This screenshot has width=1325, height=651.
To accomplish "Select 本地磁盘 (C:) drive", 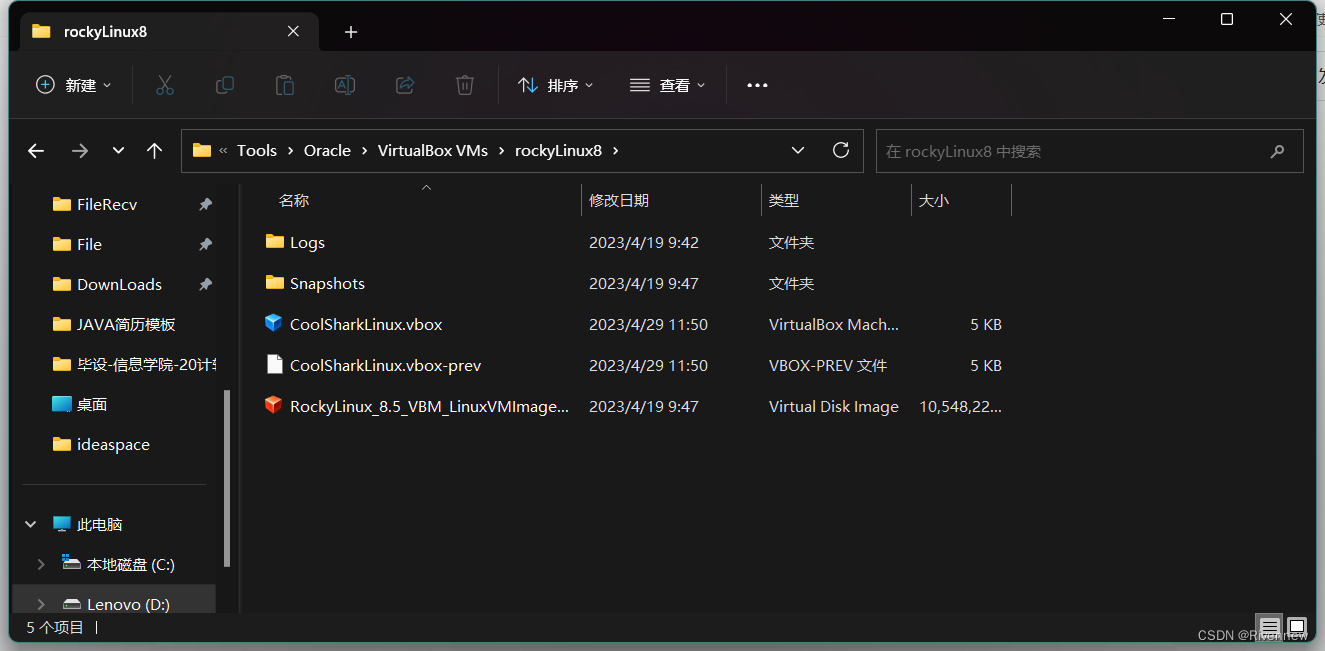I will [x=130, y=564].
